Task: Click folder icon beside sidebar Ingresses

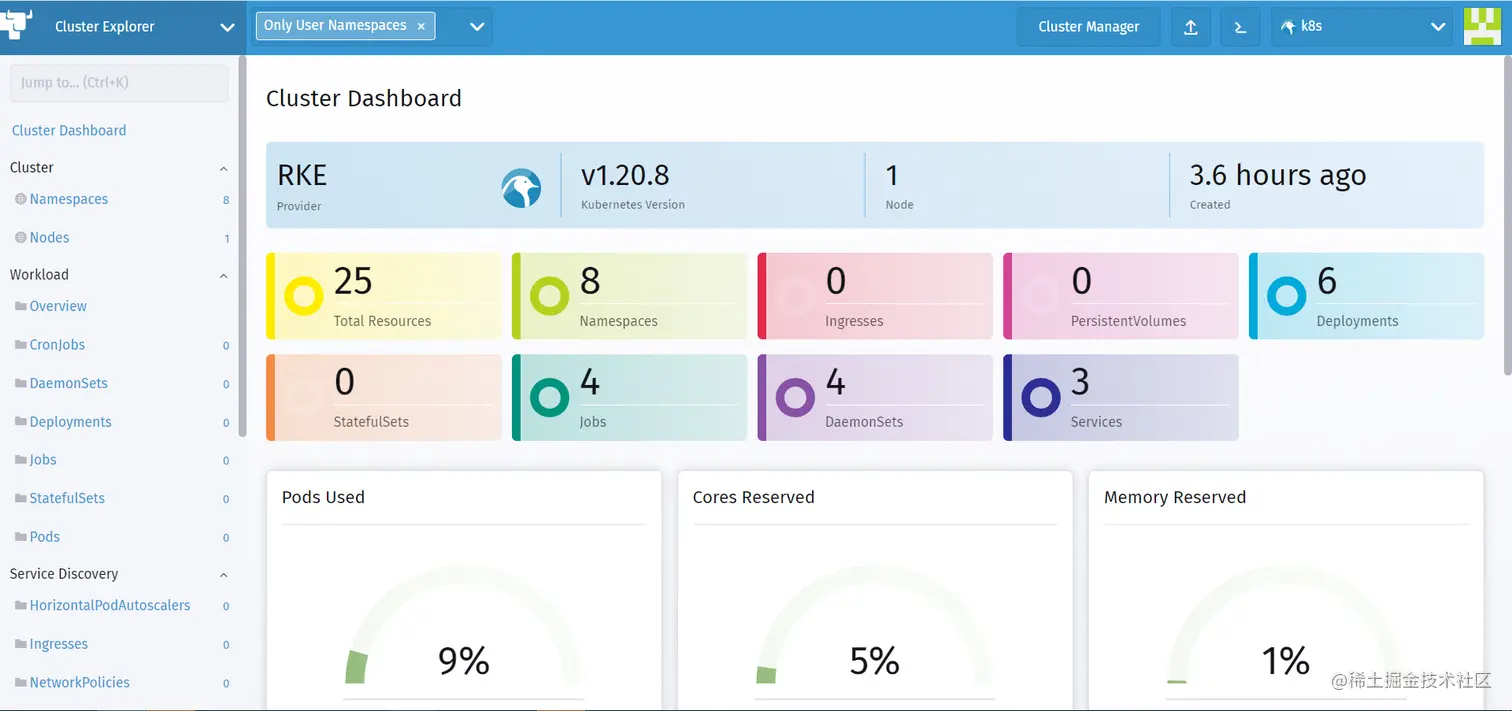Action: click(x=20, y=644)
